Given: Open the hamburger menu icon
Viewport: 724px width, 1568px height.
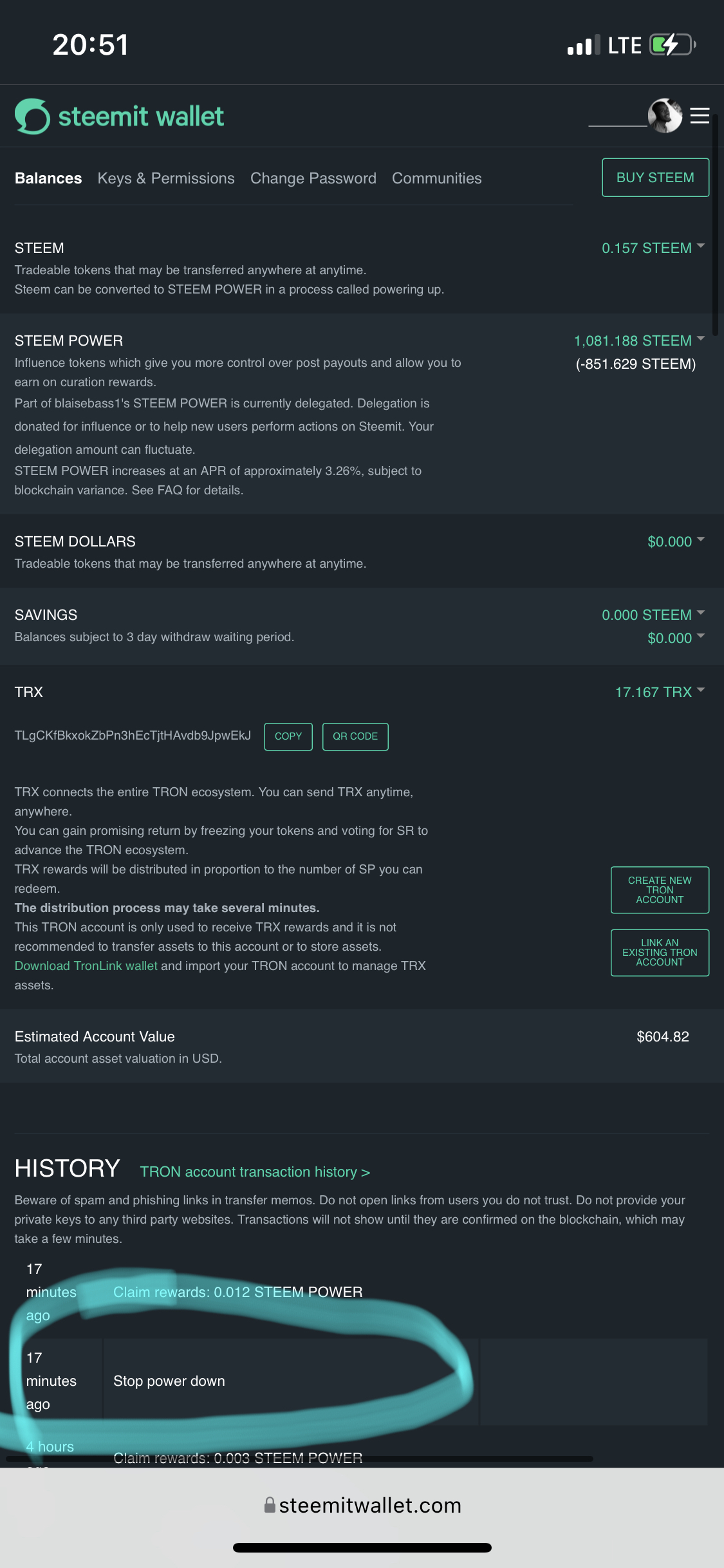Looking at the screenshot, I should [700, 116].
